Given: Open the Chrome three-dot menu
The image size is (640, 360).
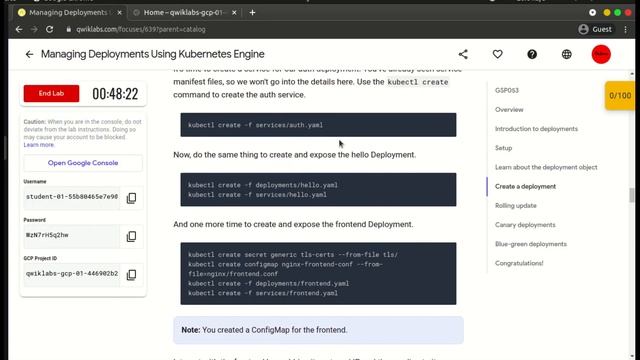Looking at the screenshot, I should pos(626,29).
